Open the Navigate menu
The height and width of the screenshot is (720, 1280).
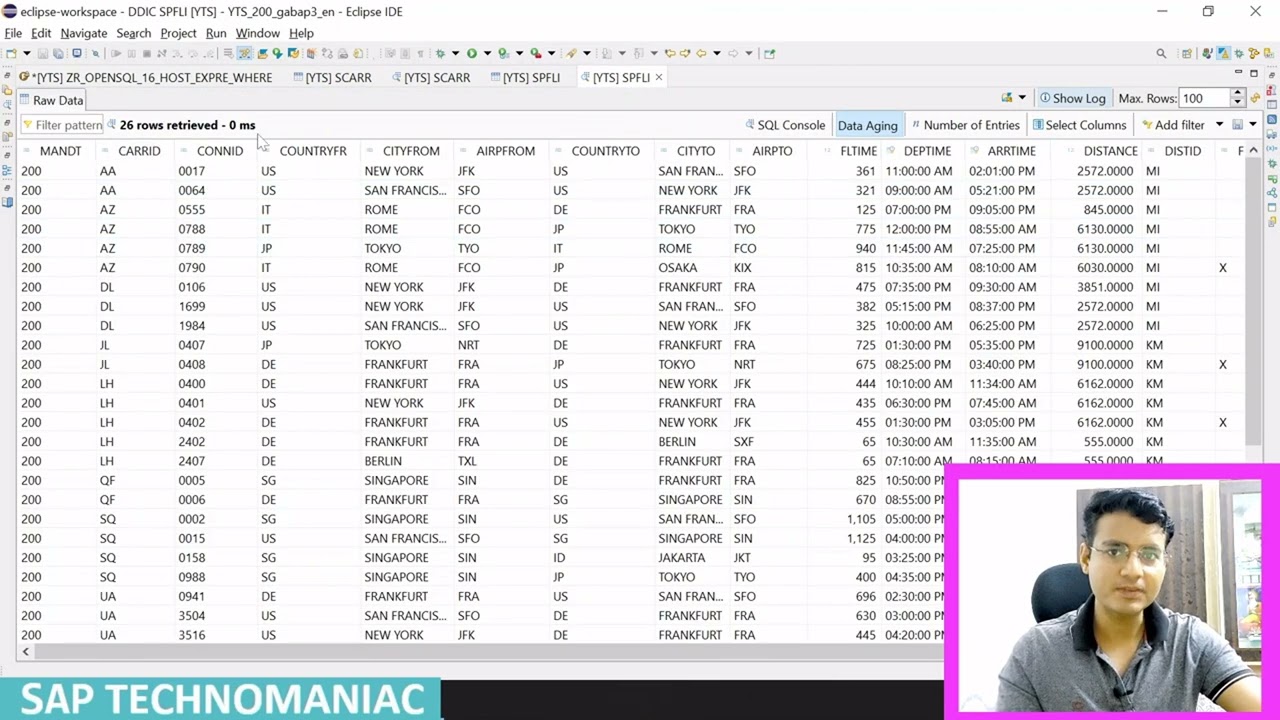click(x=83, y=33)
